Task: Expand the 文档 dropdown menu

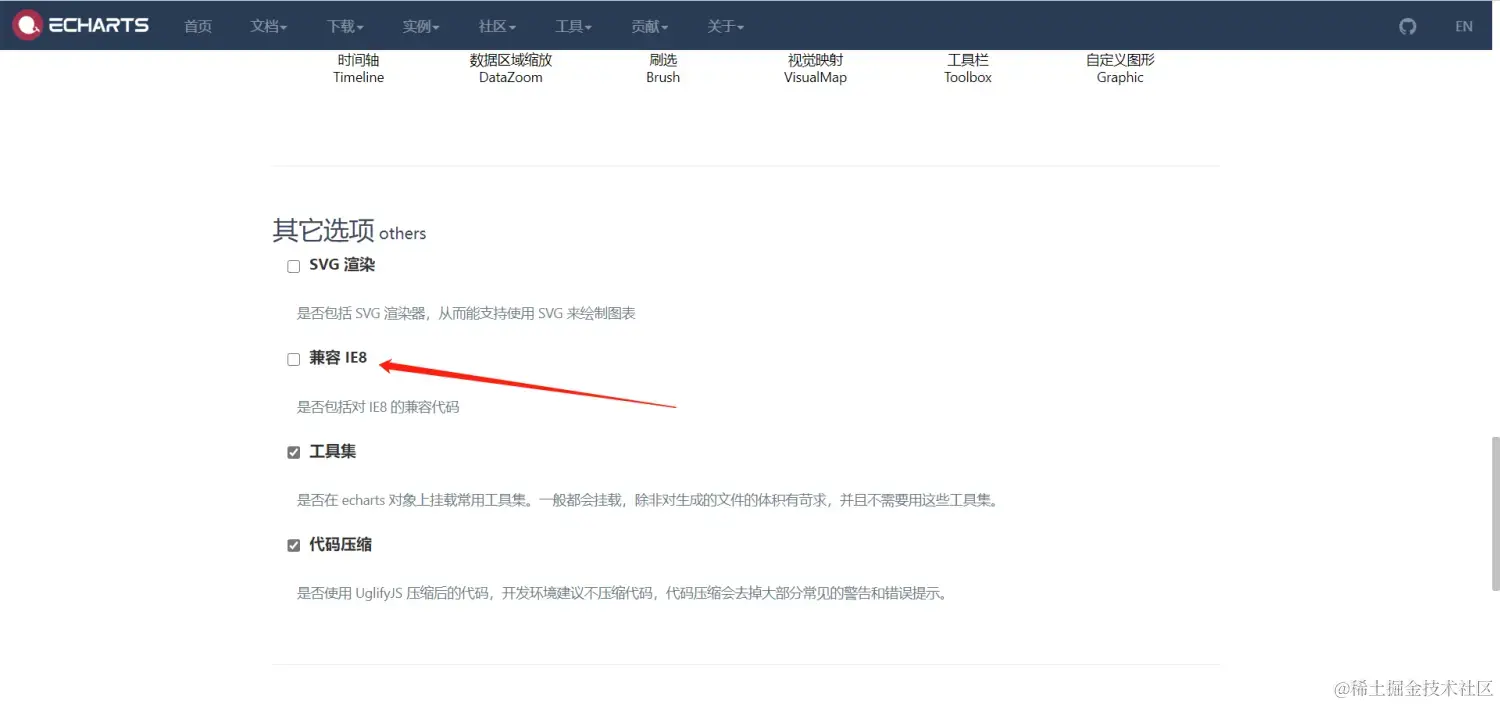Action: [x=269, y=27]
